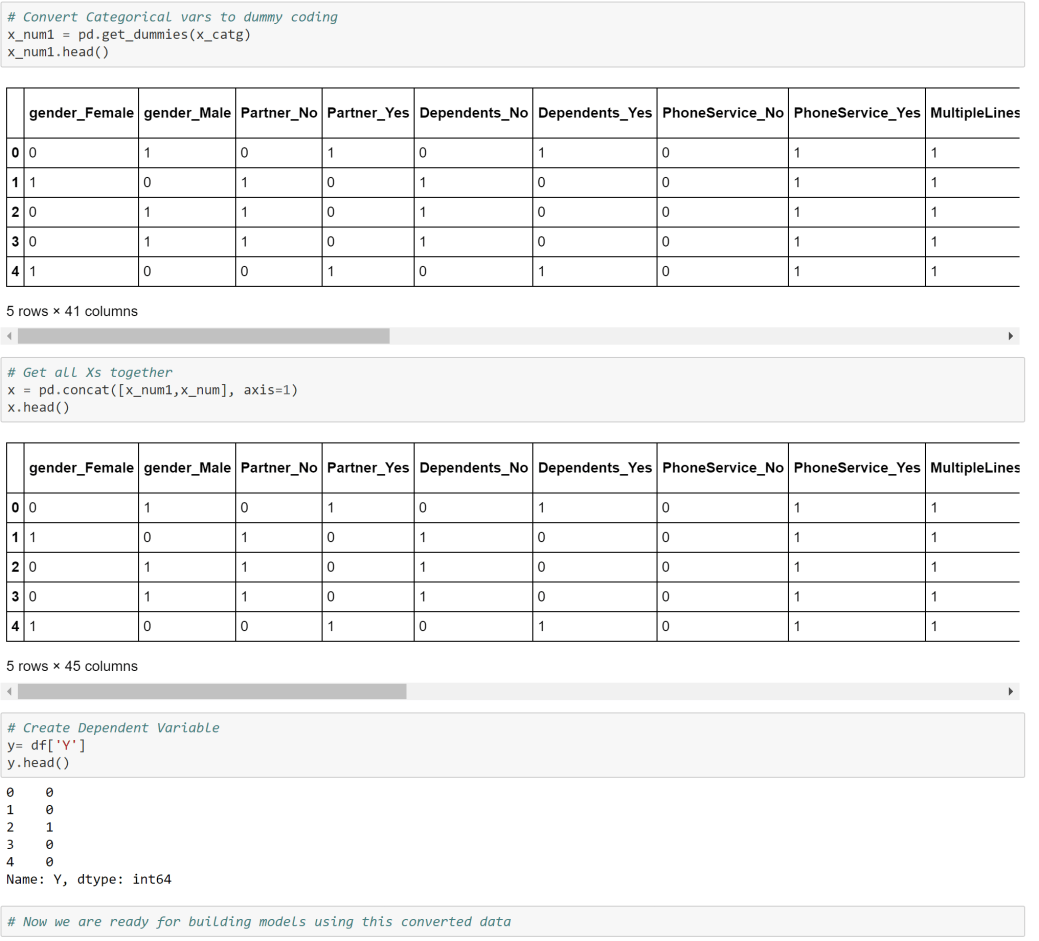Click Partner_Yes header in the 45-column table
This screenshot has width=1039, height=941.
368,468
